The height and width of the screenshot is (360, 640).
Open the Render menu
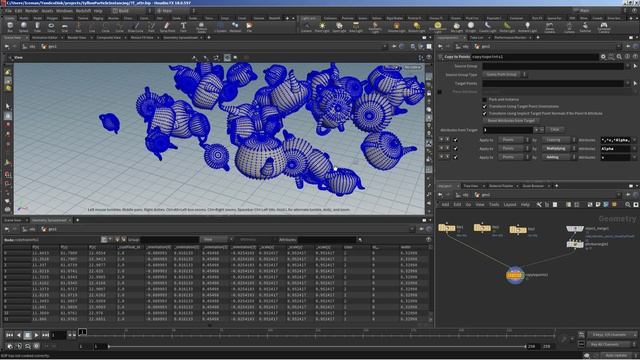(31, 11)
